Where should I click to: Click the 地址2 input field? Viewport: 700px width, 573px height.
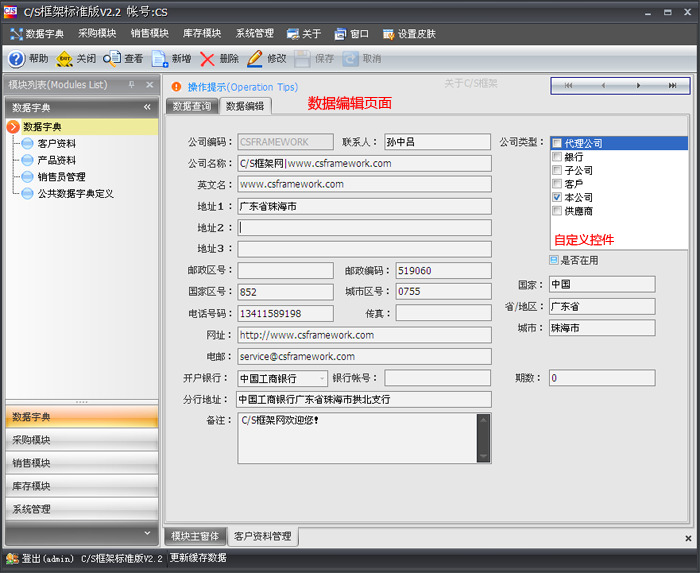coord(364,228)
